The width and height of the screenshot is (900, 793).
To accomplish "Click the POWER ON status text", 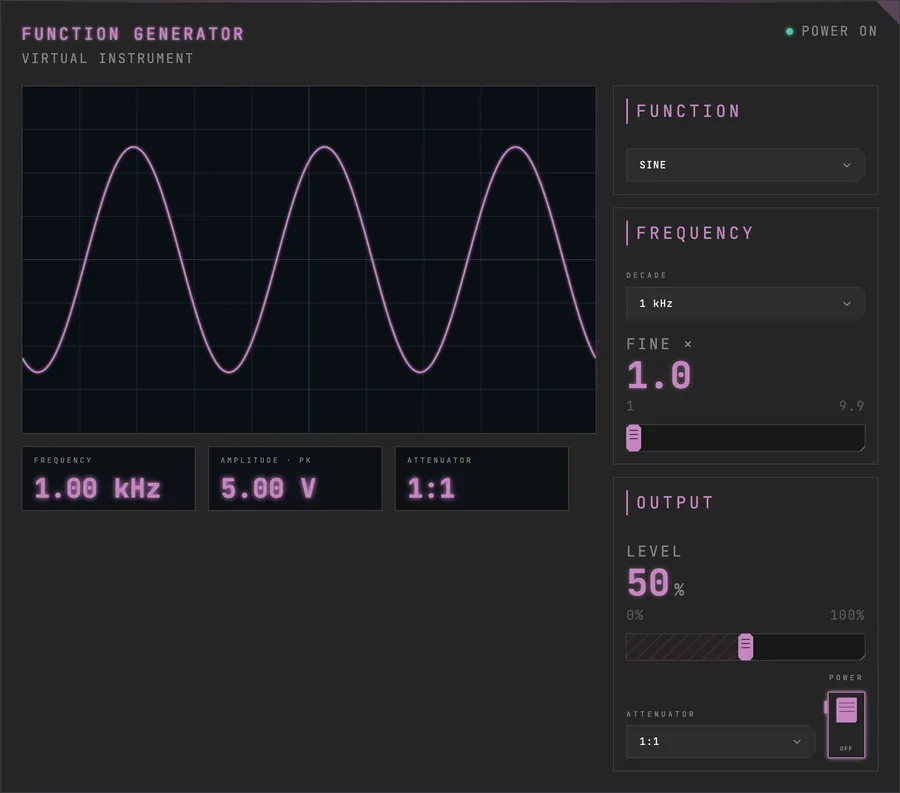I will click(839, 32).
